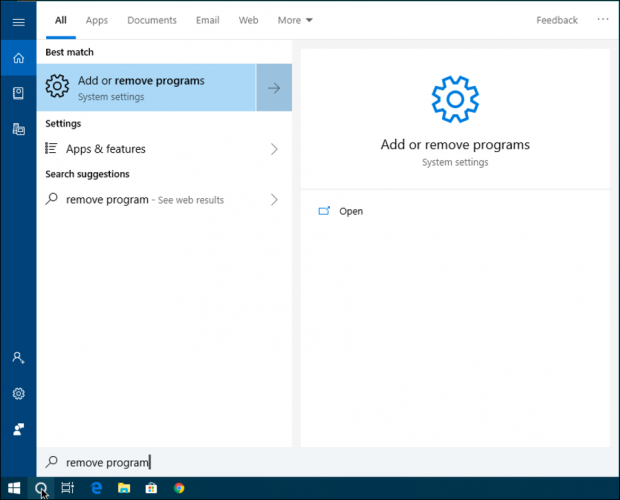Expand the Apps & features result chevron
The image size is (620, 500).
coord(274,149)
